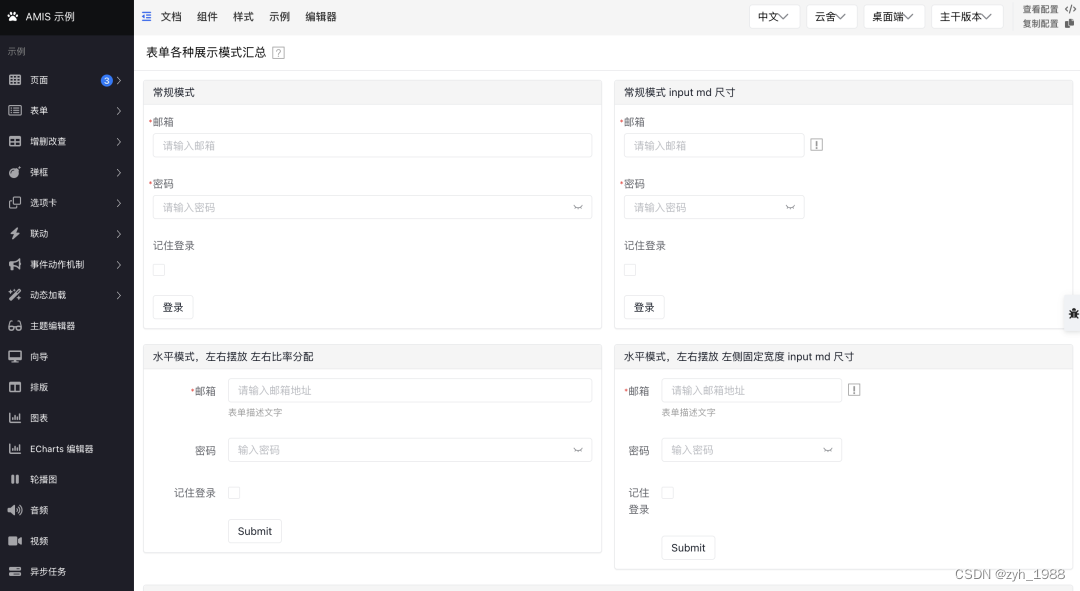Open the 桌面端 device dropdown
Screen dimensions: 1080x591
click(x=894, y=17)
